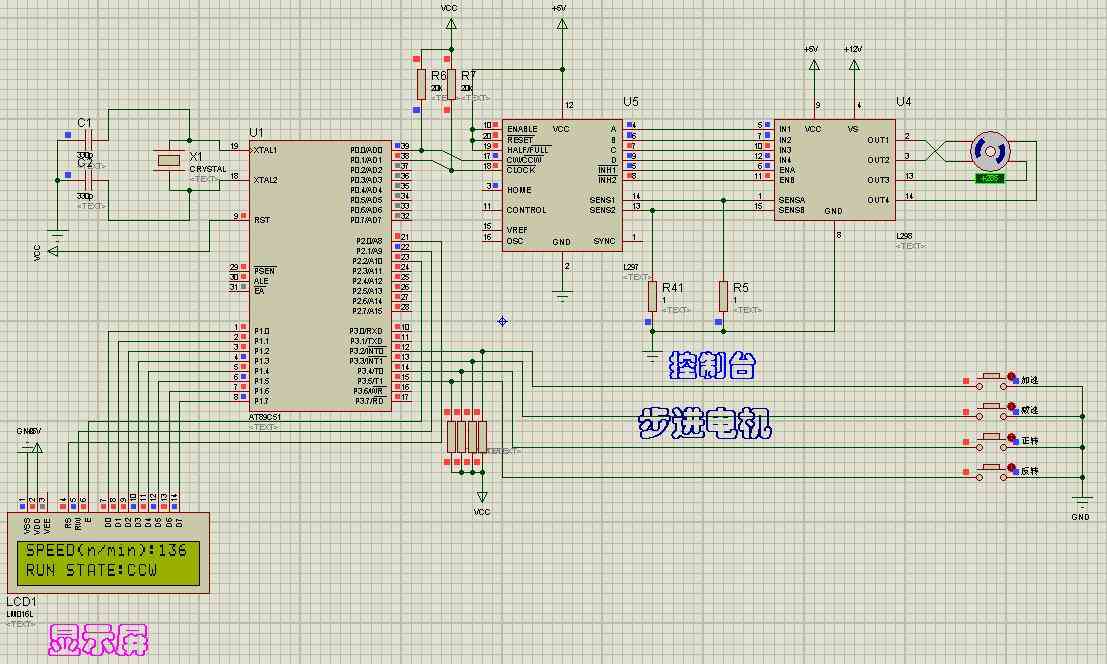
Task: Select pull-up resistor R6
Action: (x=421, y=85)
